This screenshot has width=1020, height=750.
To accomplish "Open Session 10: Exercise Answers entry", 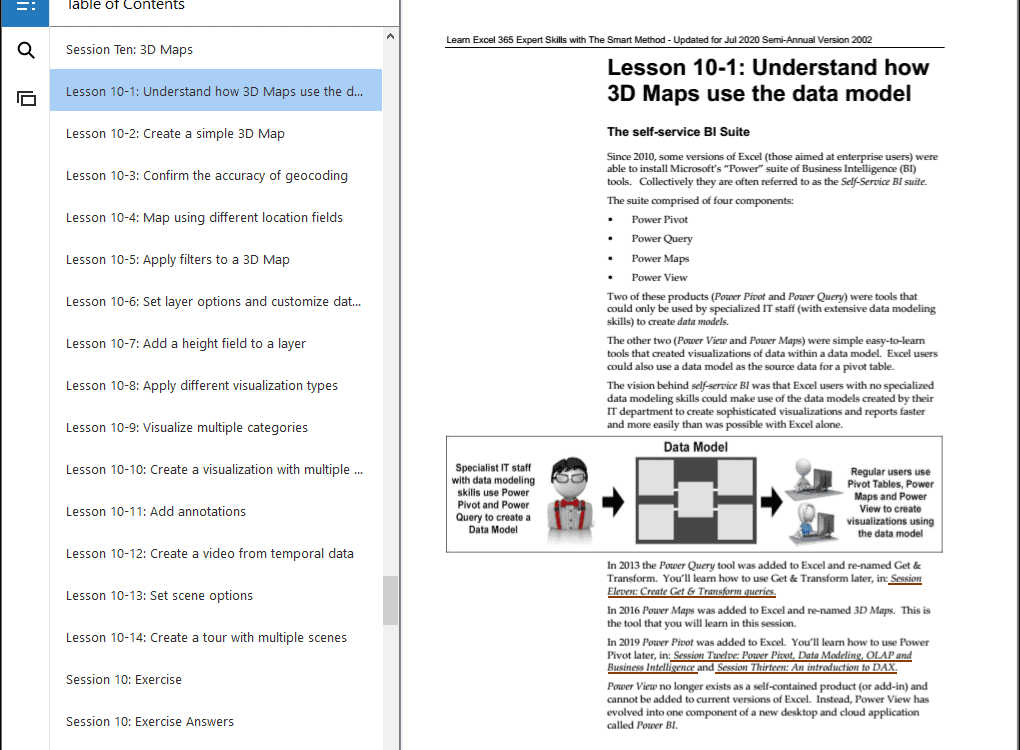I will [x=216, y=721].
